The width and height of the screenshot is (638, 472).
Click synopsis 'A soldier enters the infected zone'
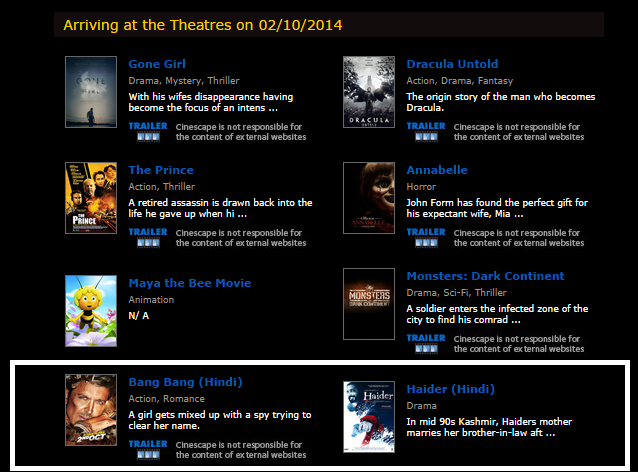coord(497,315)
